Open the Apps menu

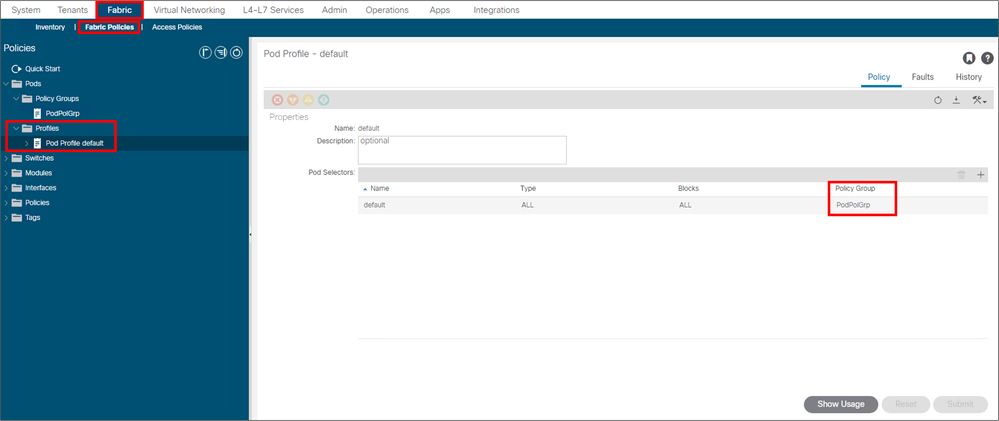click(x=440, y=10)
